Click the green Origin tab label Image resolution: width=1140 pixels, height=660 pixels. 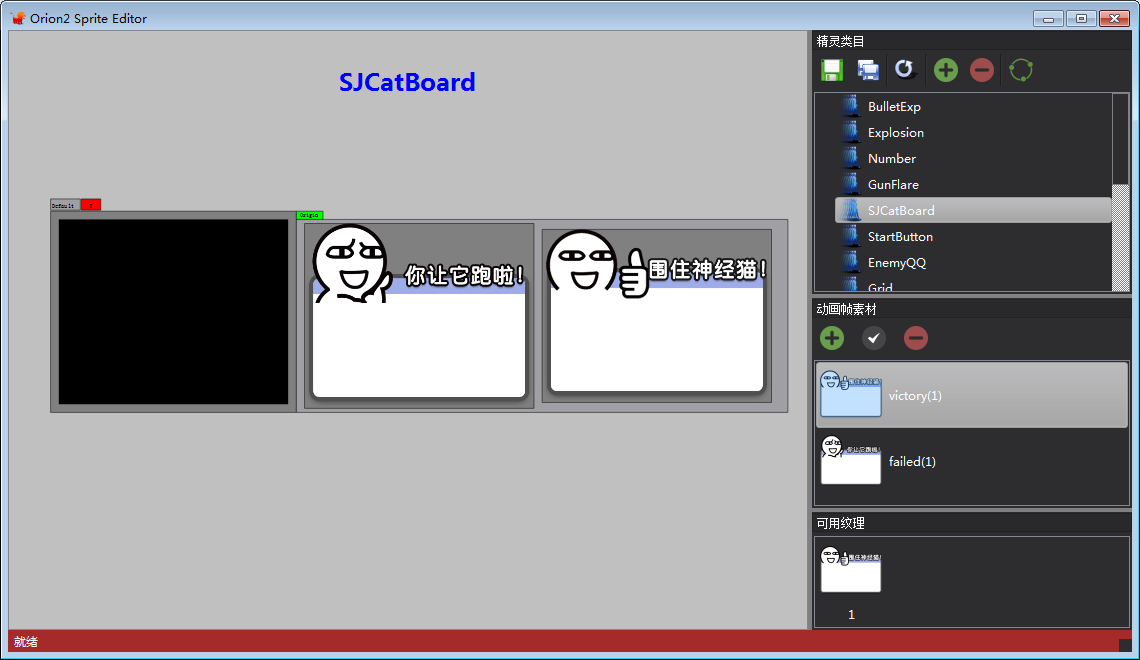[x=310, y=215]
